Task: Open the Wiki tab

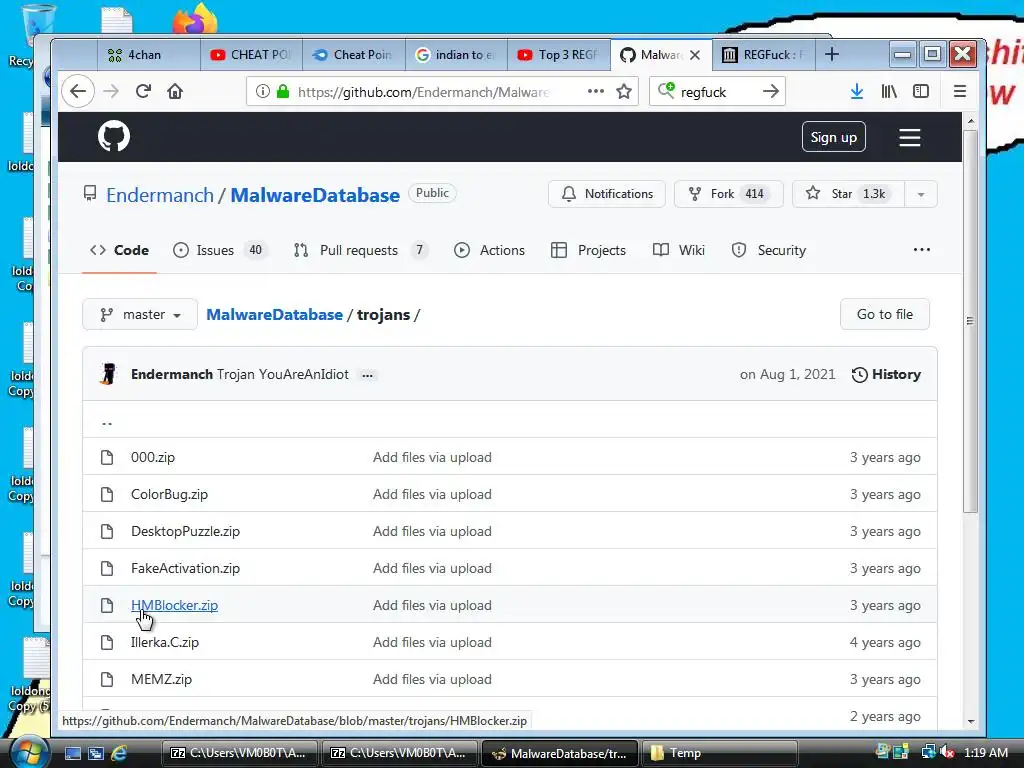Action: pyautogui.click(x=679, y=250)
